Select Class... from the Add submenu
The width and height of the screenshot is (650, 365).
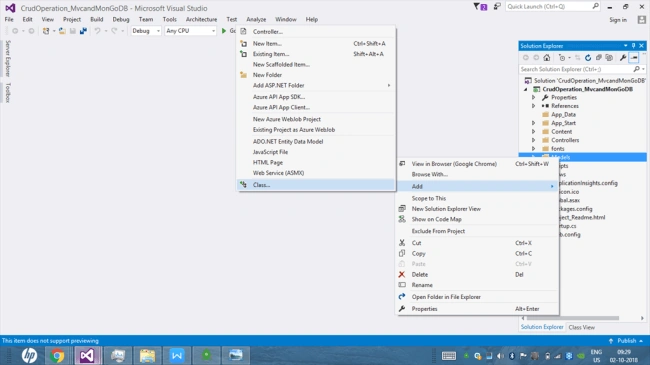pos(316,185)
